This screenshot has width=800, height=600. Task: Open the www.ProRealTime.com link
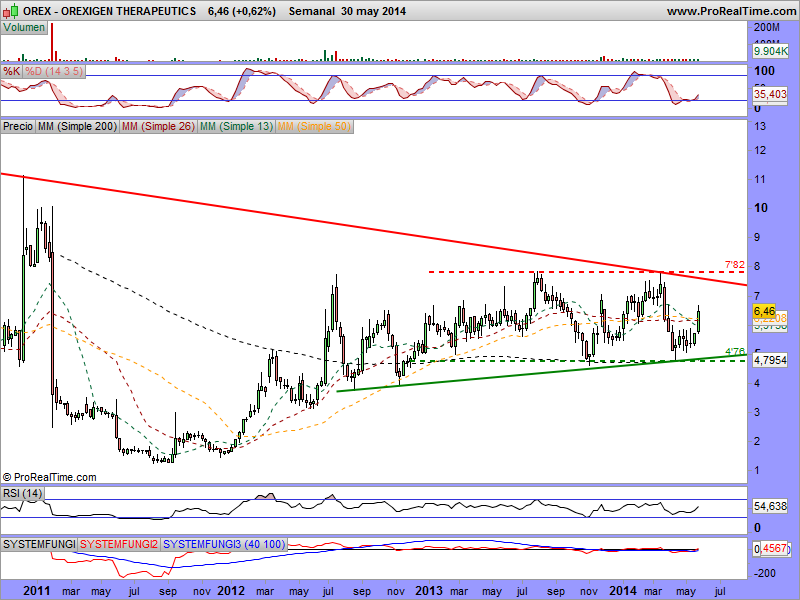point(732,11)
